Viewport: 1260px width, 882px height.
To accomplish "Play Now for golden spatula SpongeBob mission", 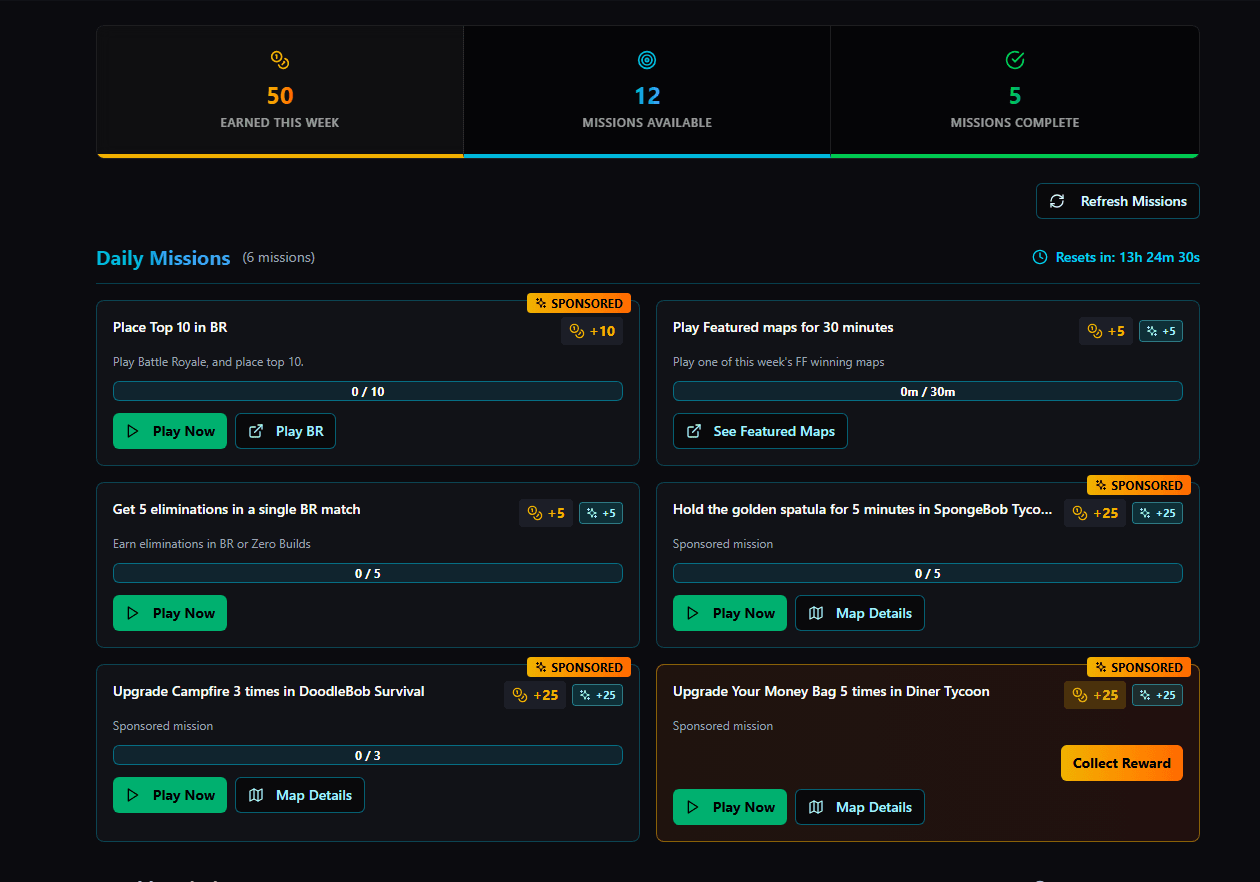I will click(x=730, y=613).
